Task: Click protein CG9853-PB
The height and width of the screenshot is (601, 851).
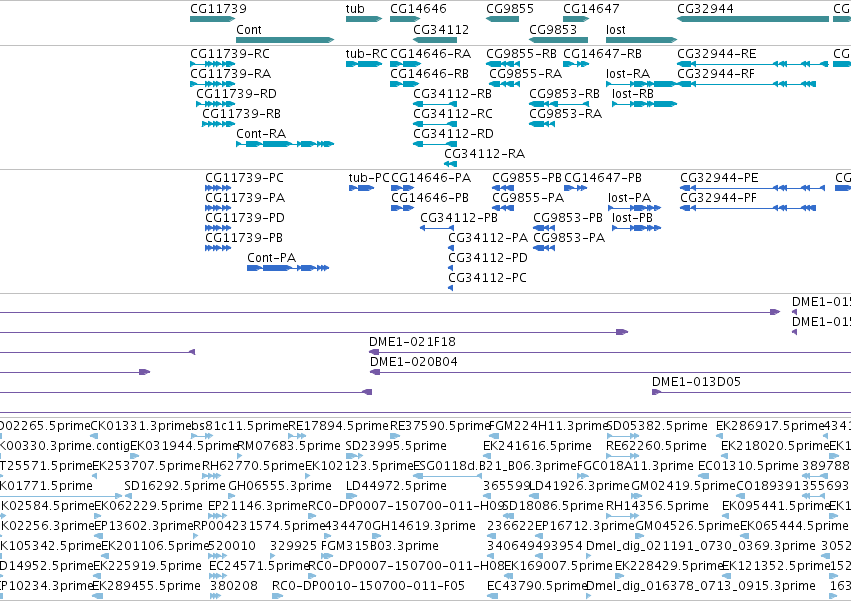Action: (x=544, y=229)
